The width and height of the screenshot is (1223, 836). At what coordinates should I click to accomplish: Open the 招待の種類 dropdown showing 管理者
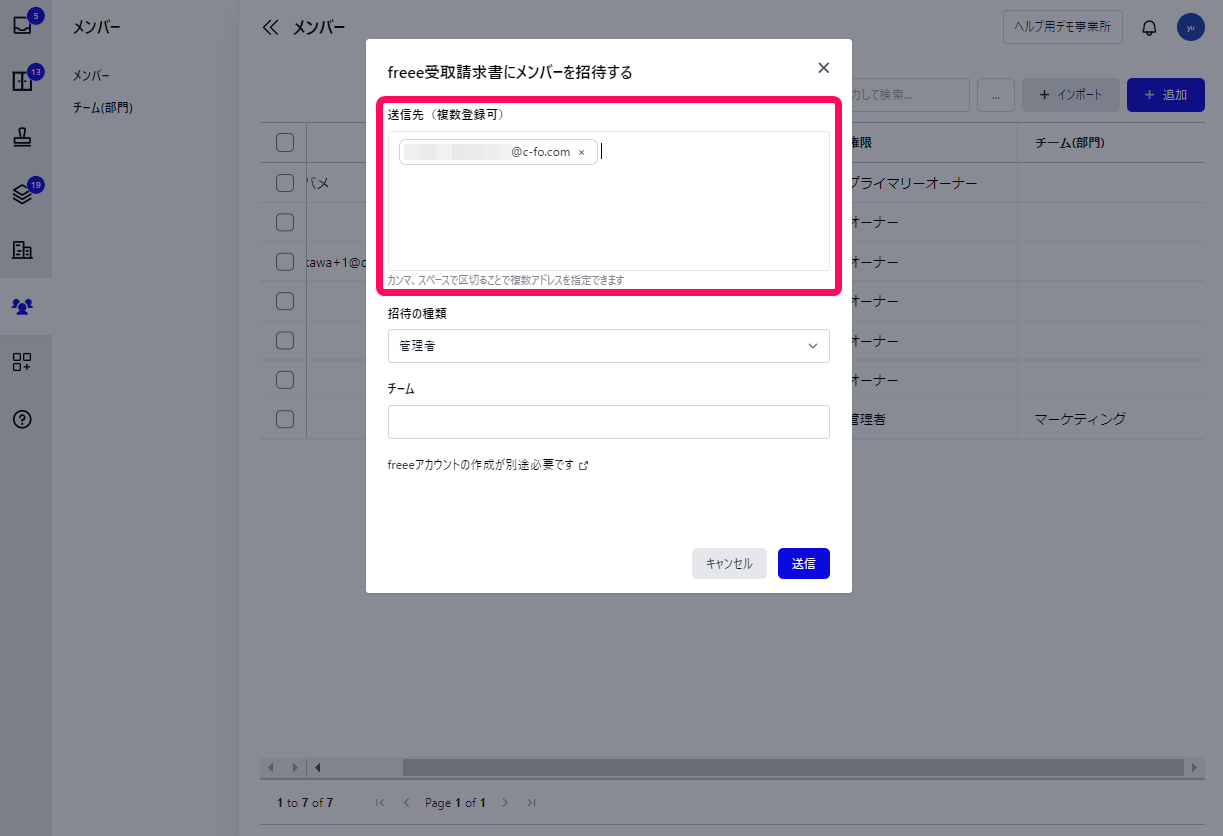(x=609, y=346)
